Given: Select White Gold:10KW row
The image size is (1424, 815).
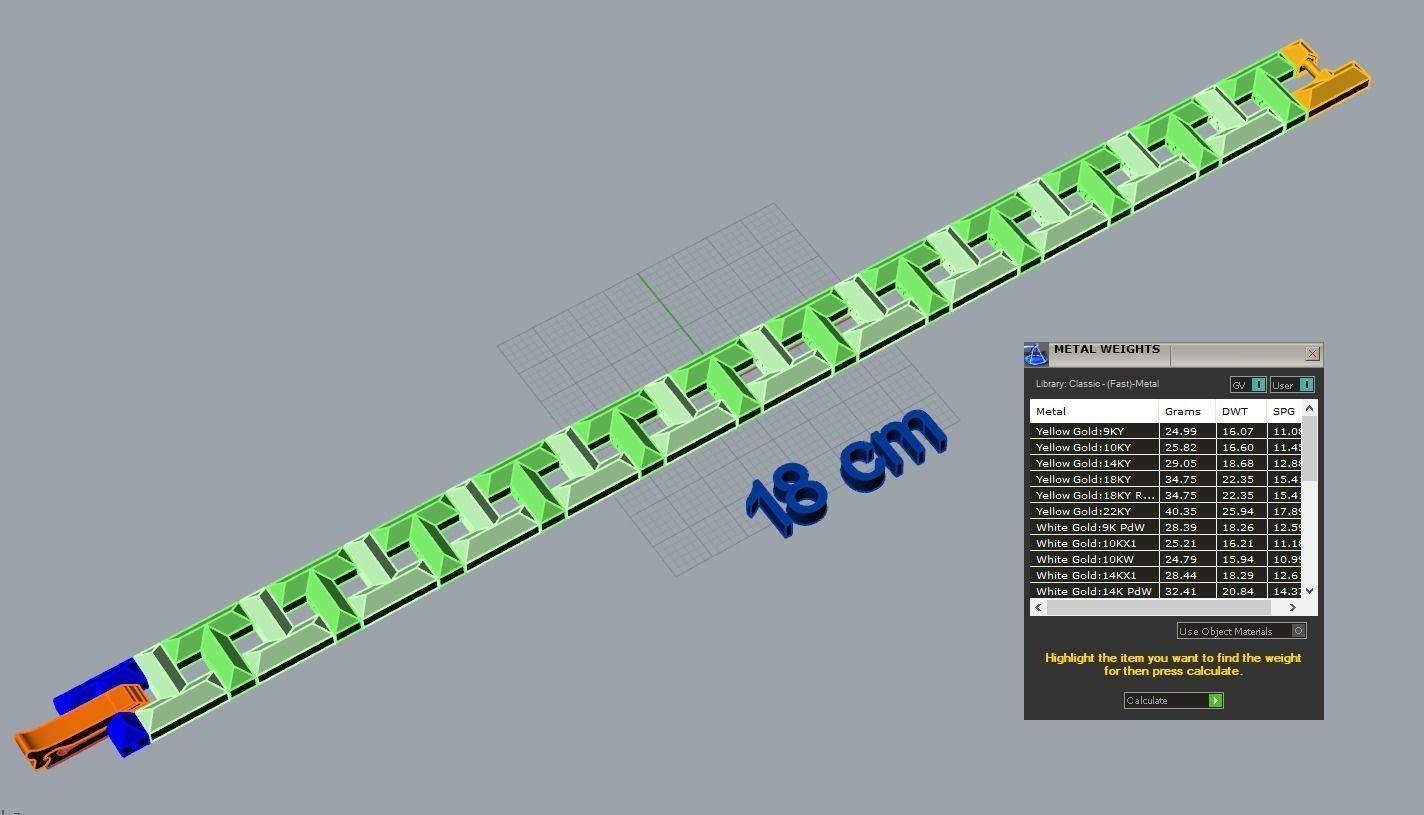Looking at the screenshot, I should point(1166,559).
